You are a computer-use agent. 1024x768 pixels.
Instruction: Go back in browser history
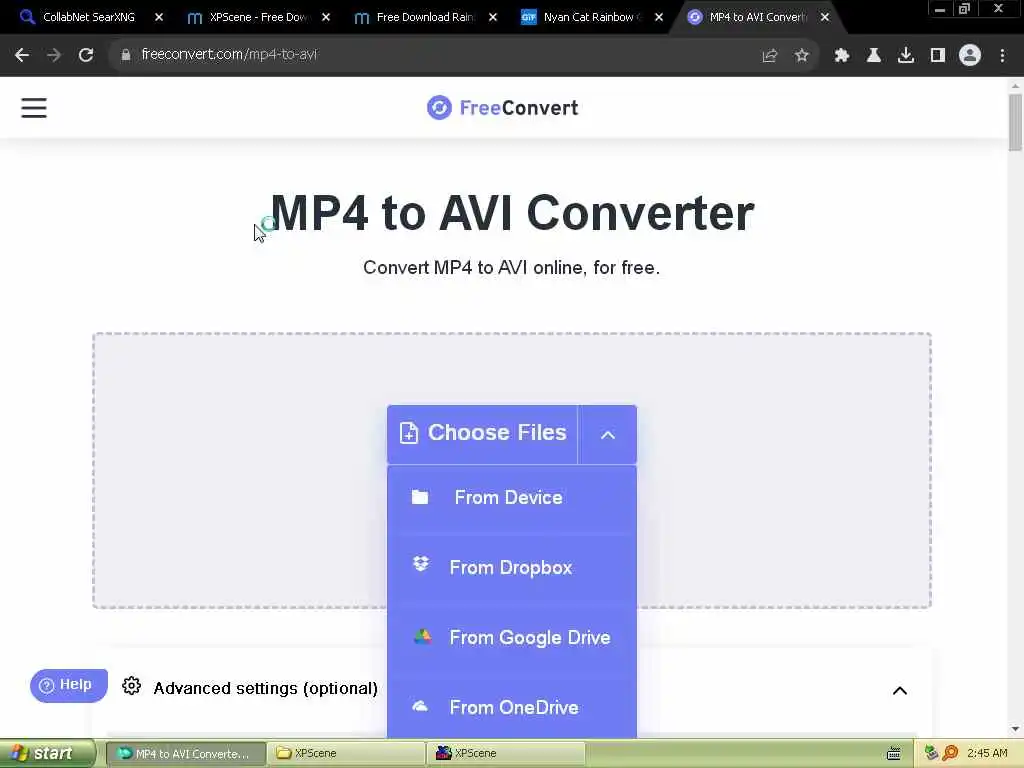(x=22, y=55)
